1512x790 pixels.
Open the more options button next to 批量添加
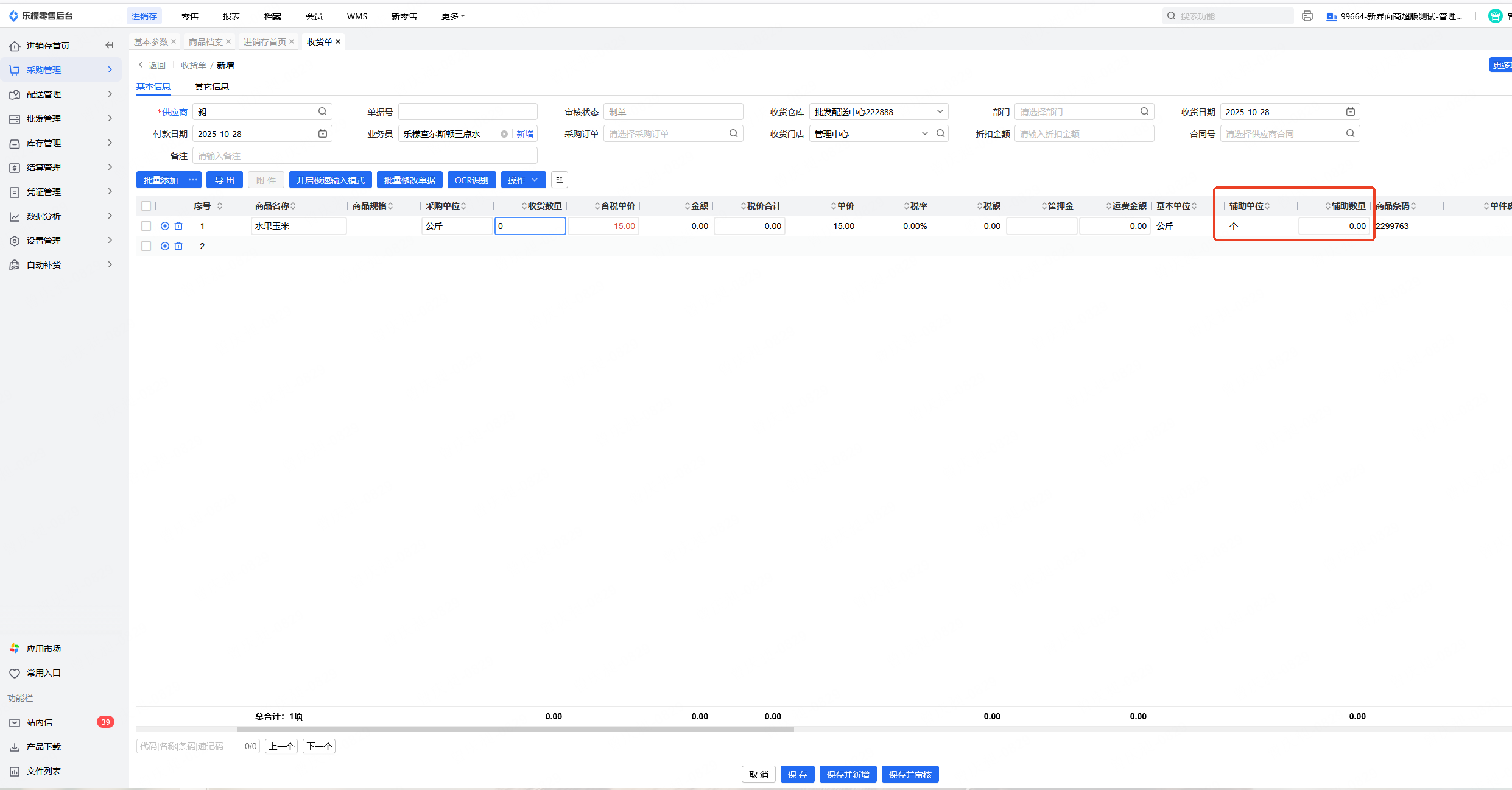(x=193, y=180)
